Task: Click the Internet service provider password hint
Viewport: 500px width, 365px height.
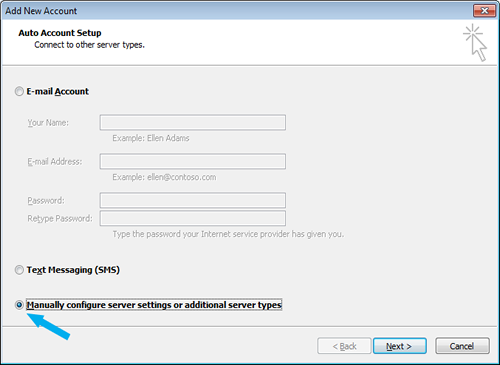Action: tap(228, 234)
